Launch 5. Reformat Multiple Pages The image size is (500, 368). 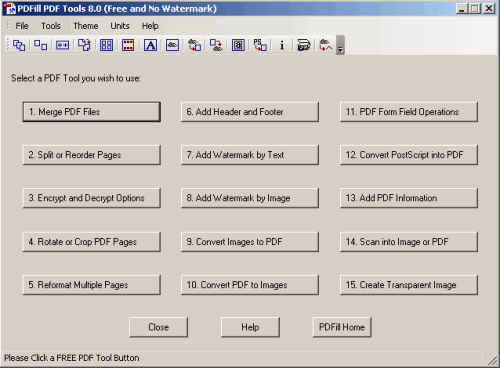tap(92, 285)
